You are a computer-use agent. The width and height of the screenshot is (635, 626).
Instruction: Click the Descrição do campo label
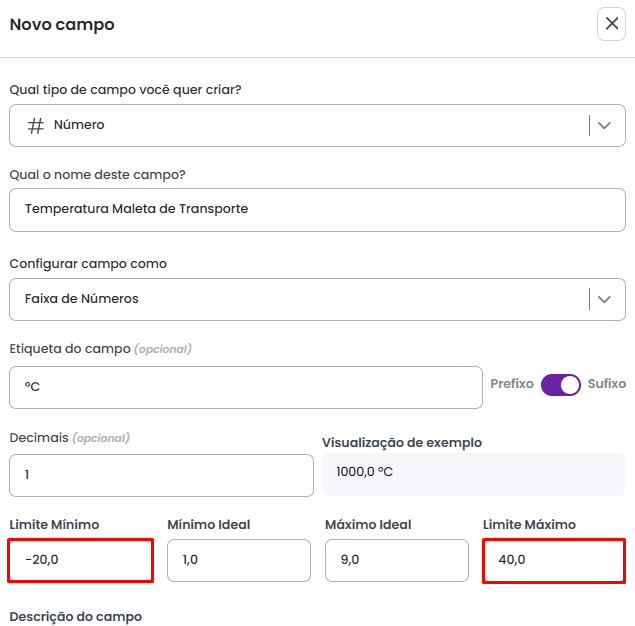(75, 616)
